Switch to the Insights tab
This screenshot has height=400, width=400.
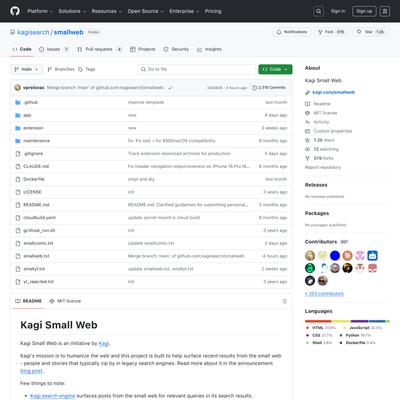[x=209, y=49]
